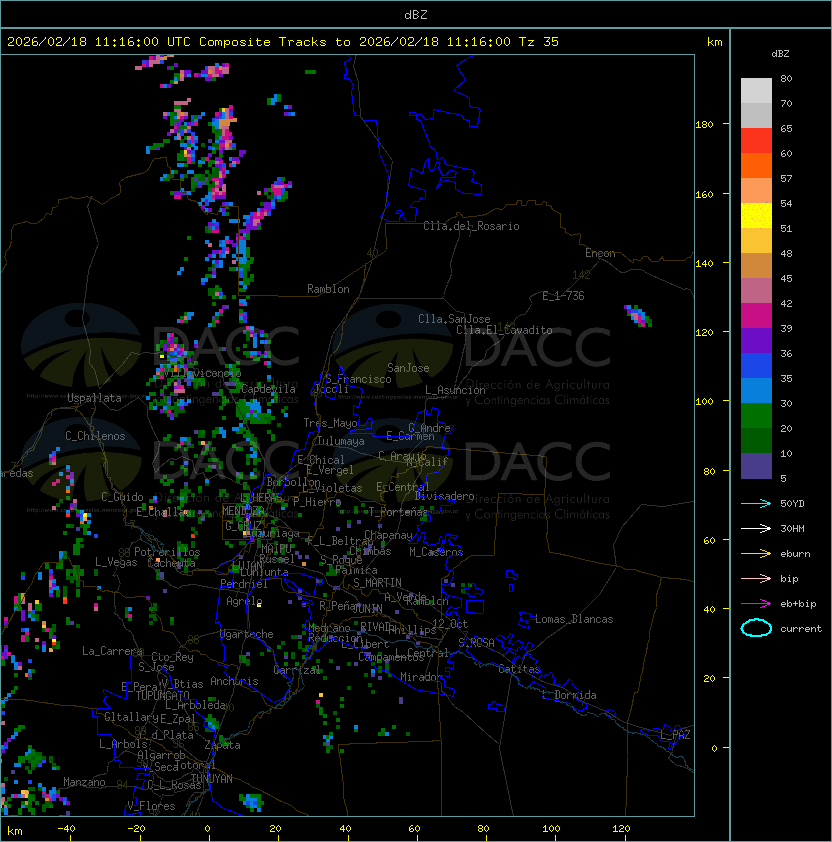Click the white 30HM arrow legend icon

(x=756, y=528)
